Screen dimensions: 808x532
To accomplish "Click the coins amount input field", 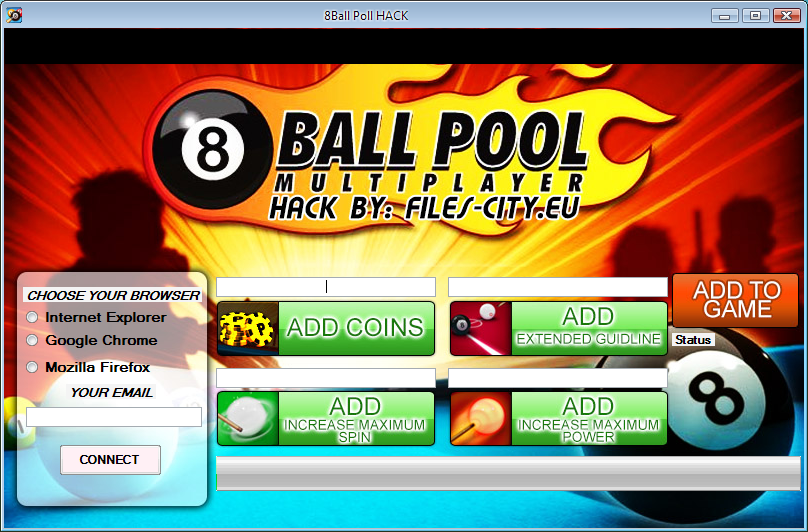I will point(326,287).
